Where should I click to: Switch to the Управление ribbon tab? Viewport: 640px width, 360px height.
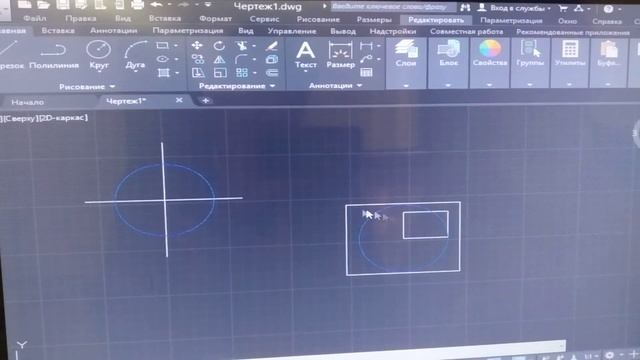(x=292, y=31)
